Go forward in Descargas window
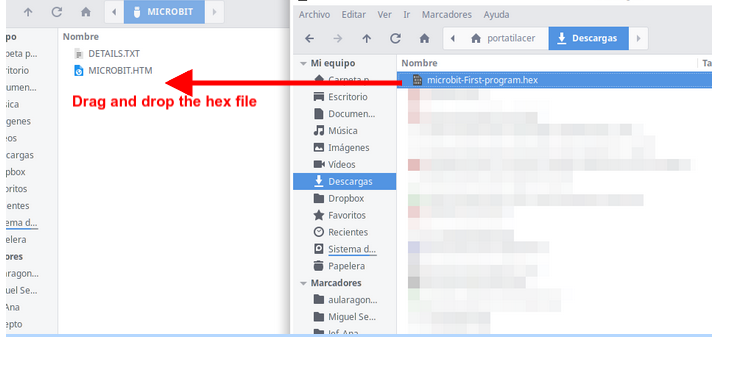This screenshot has width=755, height=369. coord(338,39)
